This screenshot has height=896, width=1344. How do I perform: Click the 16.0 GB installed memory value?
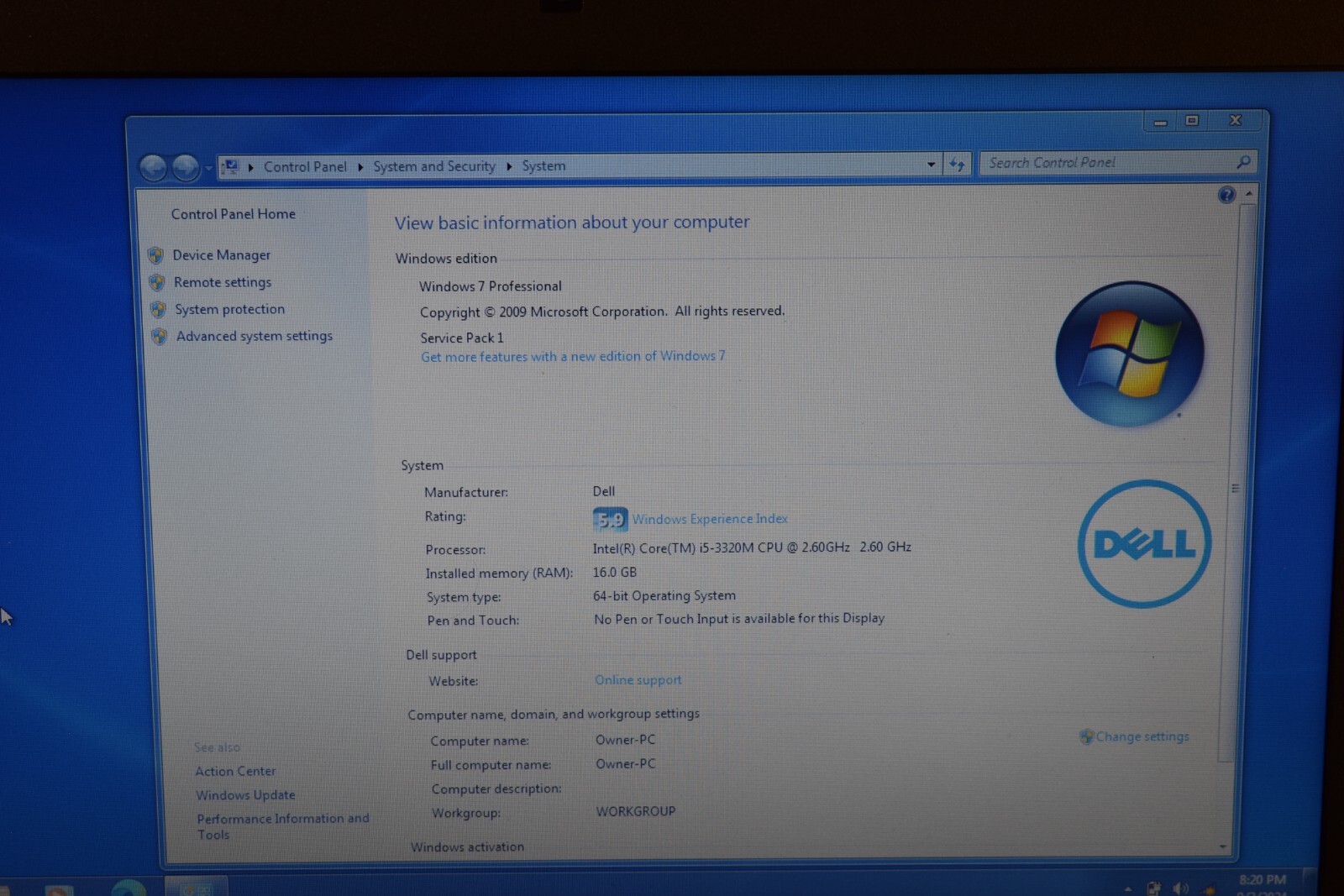(615, 572)
